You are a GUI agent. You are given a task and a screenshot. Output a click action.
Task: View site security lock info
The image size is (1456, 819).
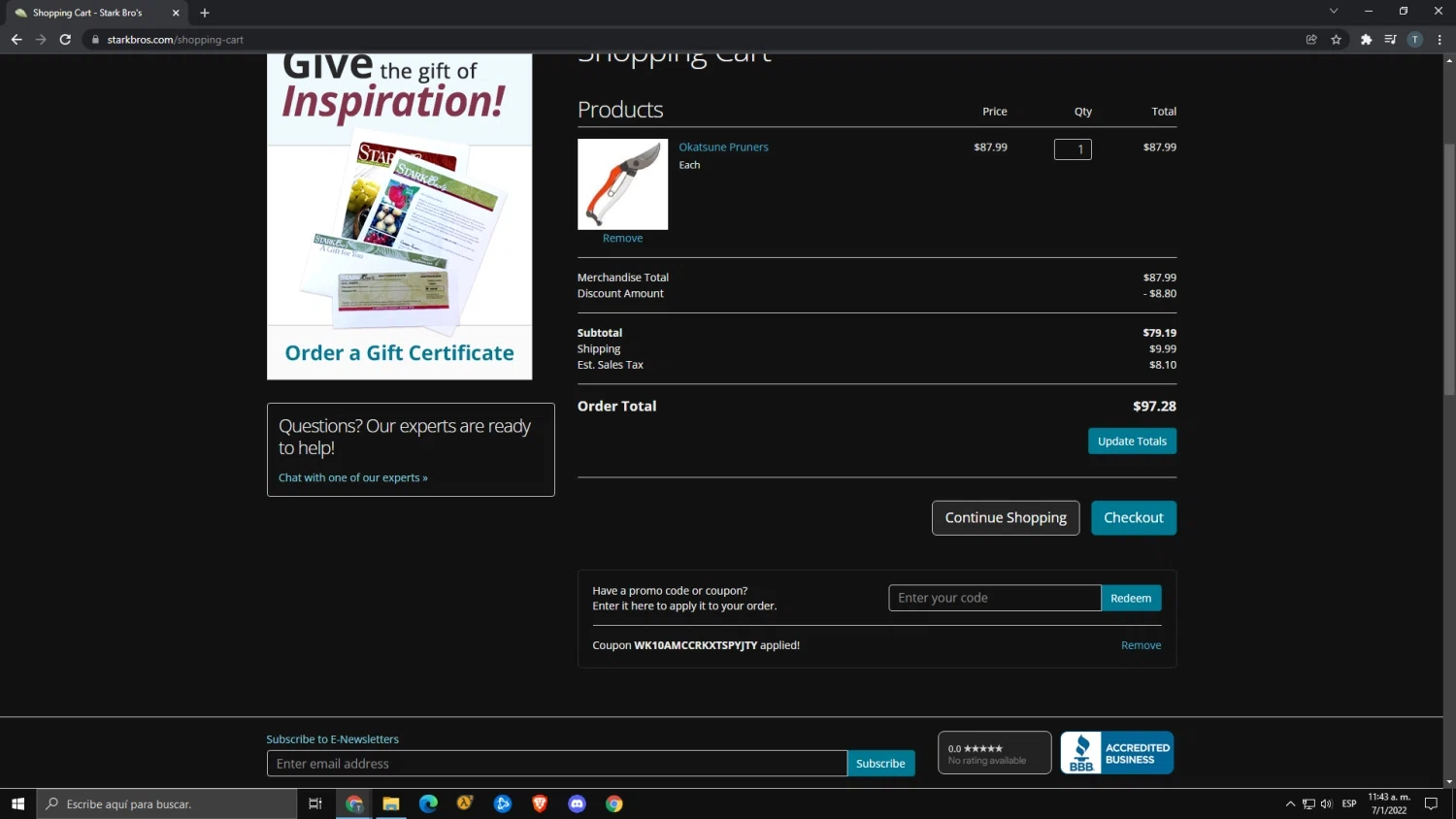point(95,40)
